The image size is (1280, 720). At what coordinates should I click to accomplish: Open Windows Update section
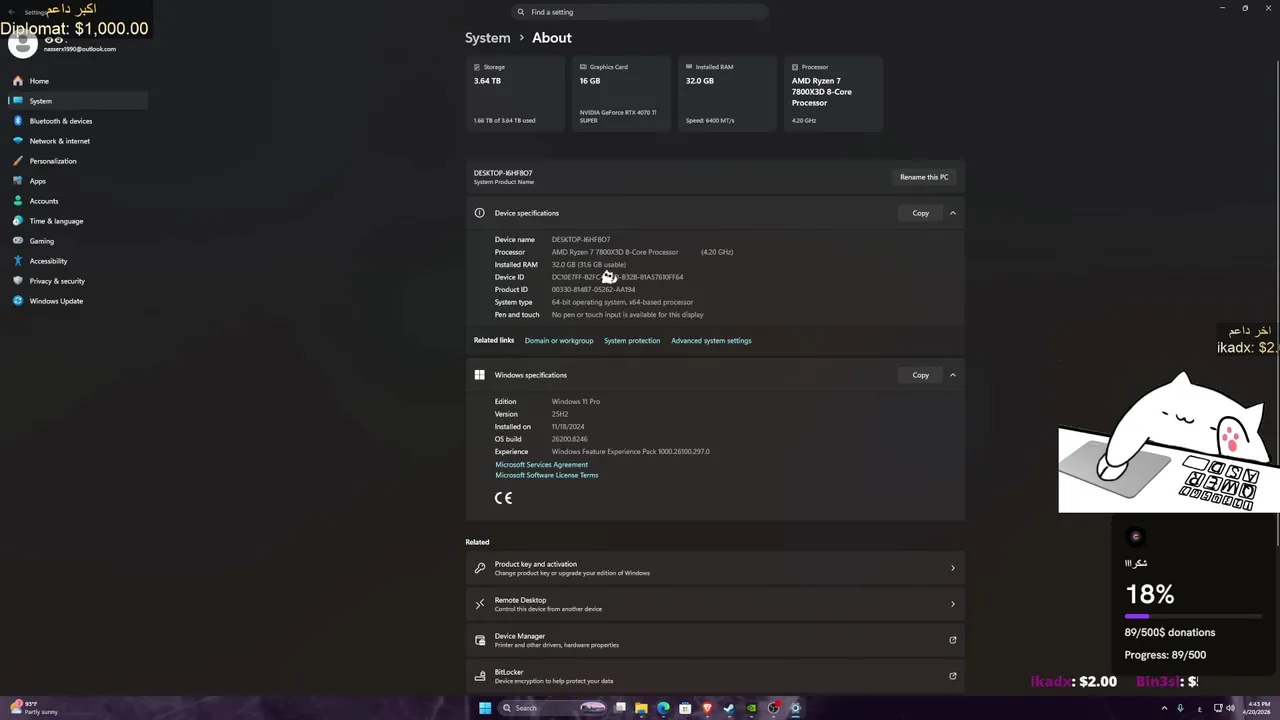56,301
